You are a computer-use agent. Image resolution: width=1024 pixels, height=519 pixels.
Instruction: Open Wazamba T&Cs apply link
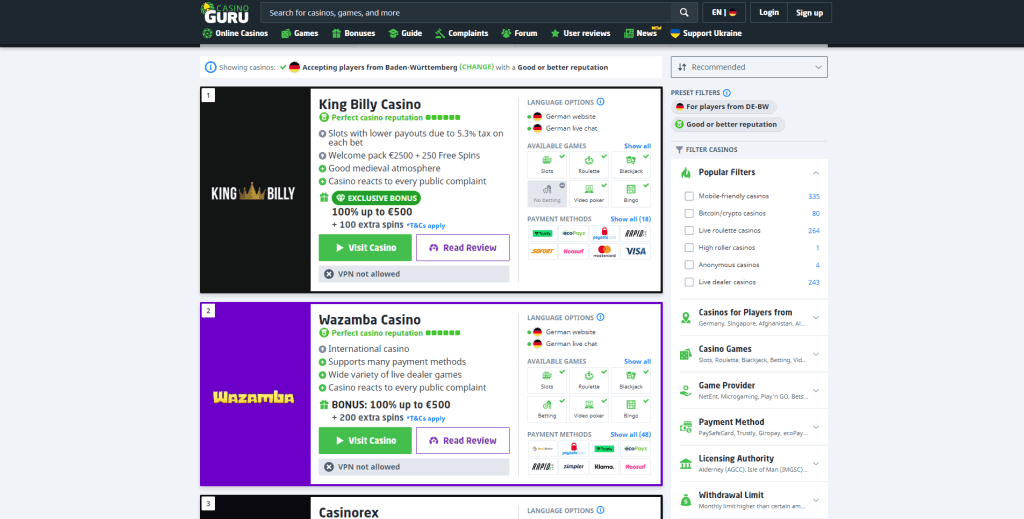click(x=426, y=418)
